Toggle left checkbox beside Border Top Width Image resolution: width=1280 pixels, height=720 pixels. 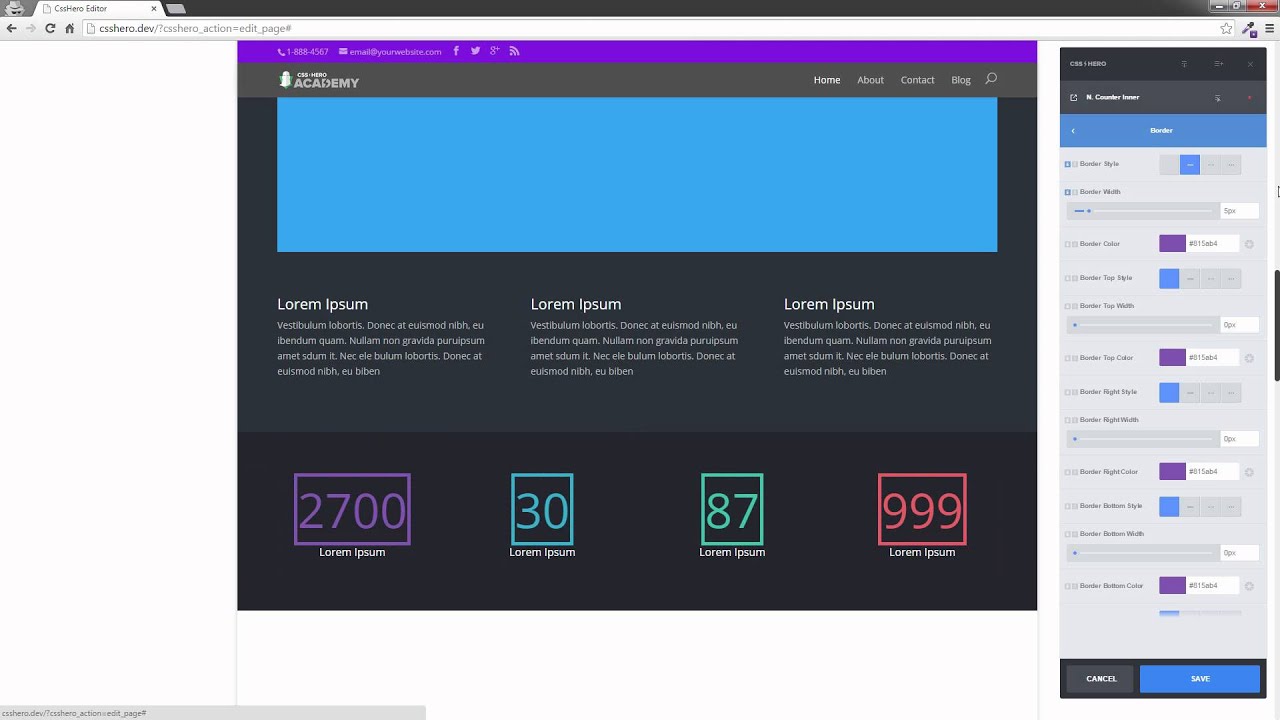coord(1067,306)
